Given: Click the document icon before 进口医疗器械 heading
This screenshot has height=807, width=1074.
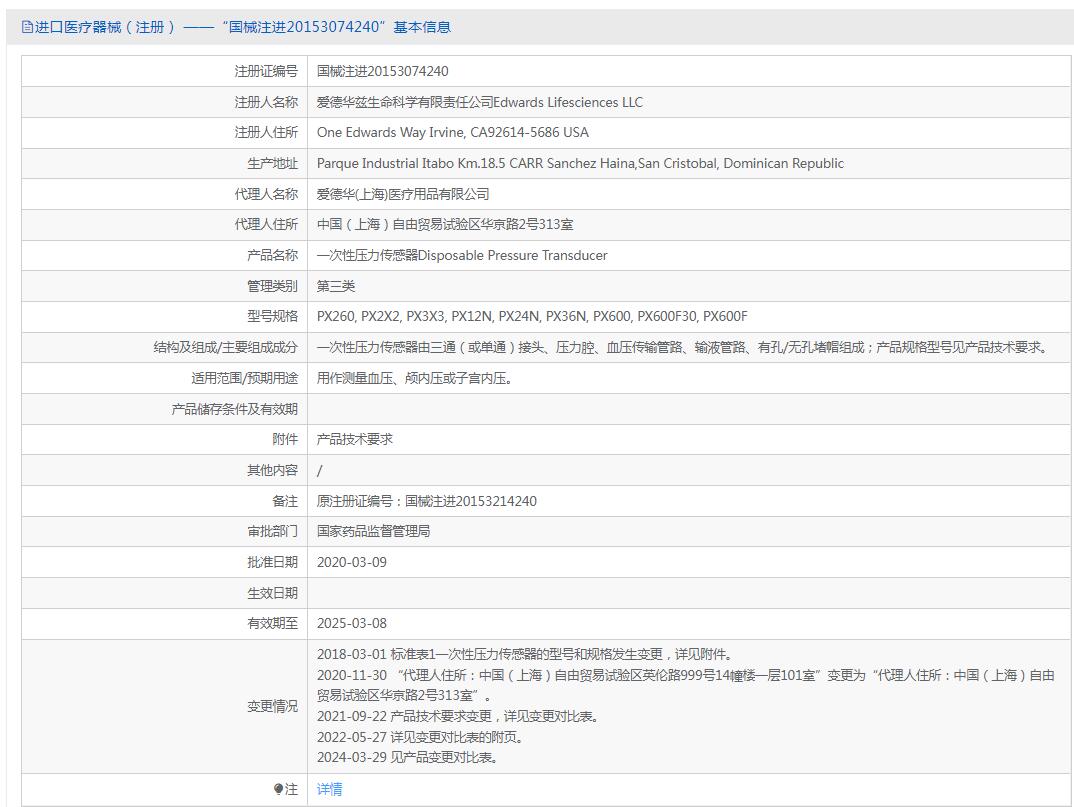Looking at the screenshot, I should coord(27,27).
